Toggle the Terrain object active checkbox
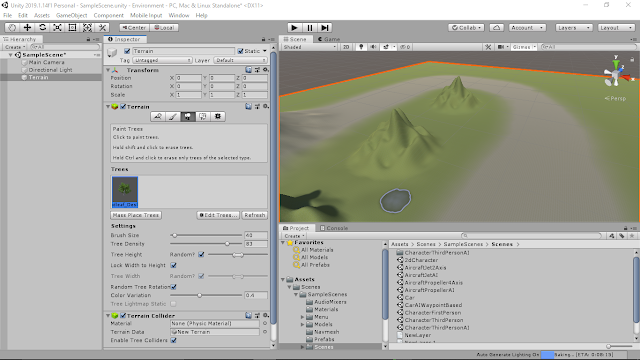640x360 pixels. tap(127, 51)
